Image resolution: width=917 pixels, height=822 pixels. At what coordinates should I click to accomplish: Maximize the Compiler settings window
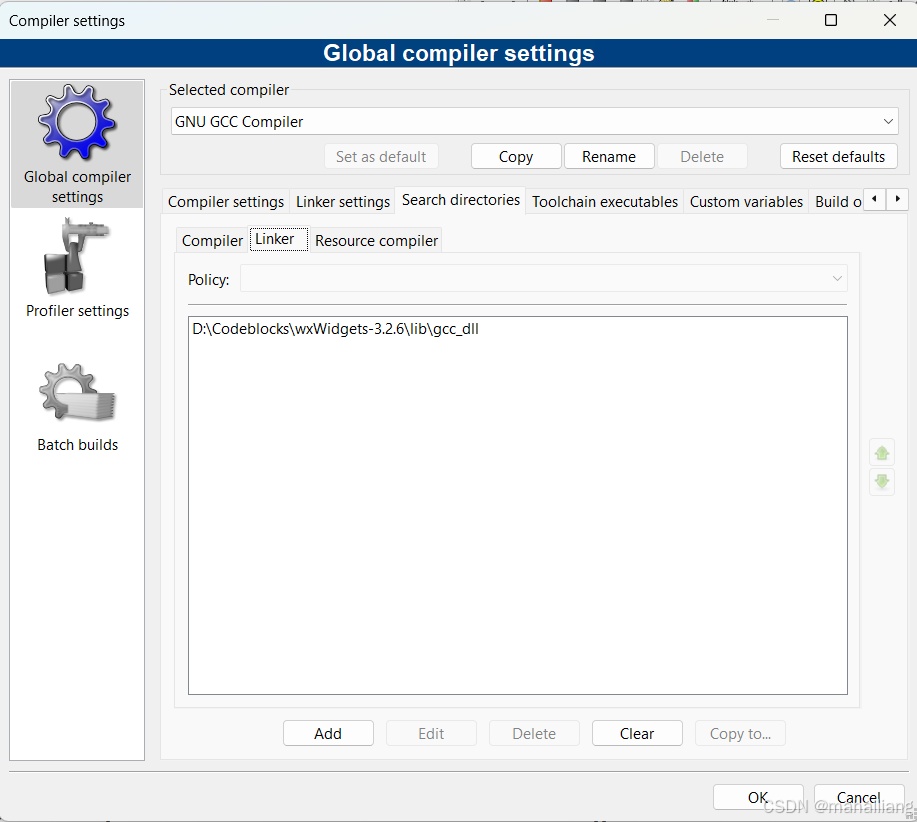(x=830, y=20)
